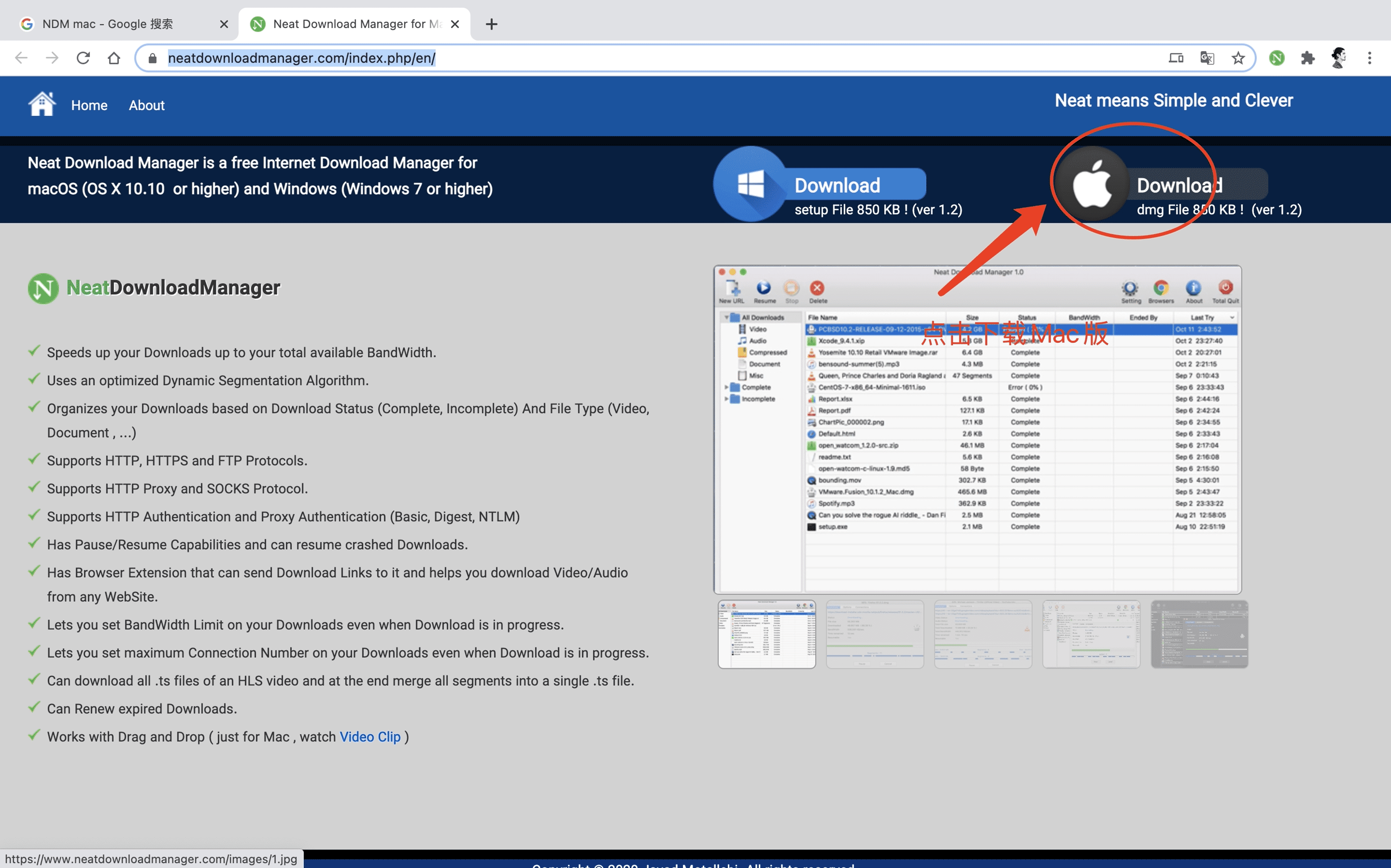The width and height of the screenshot is (1391, 868).
Task: Click 'Can Renew expired Downloads.' text
Action: 142,708
